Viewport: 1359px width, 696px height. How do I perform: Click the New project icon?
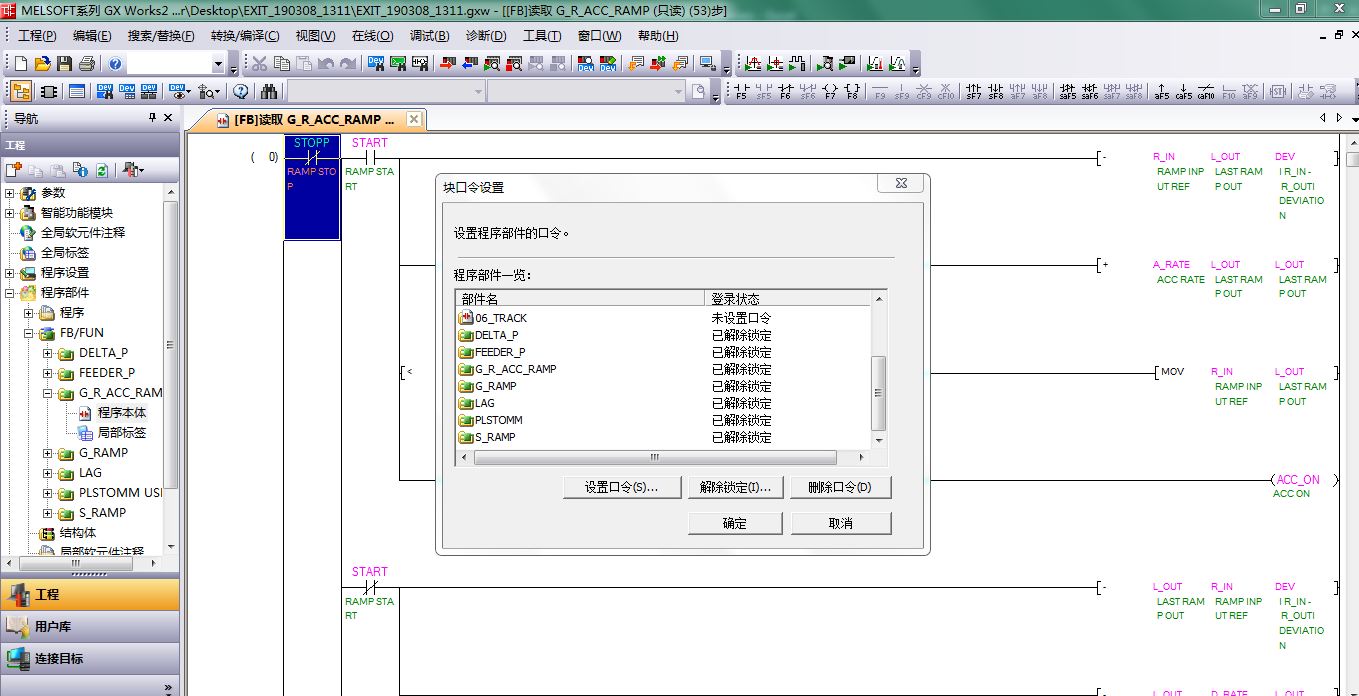[x=20, y=64]
